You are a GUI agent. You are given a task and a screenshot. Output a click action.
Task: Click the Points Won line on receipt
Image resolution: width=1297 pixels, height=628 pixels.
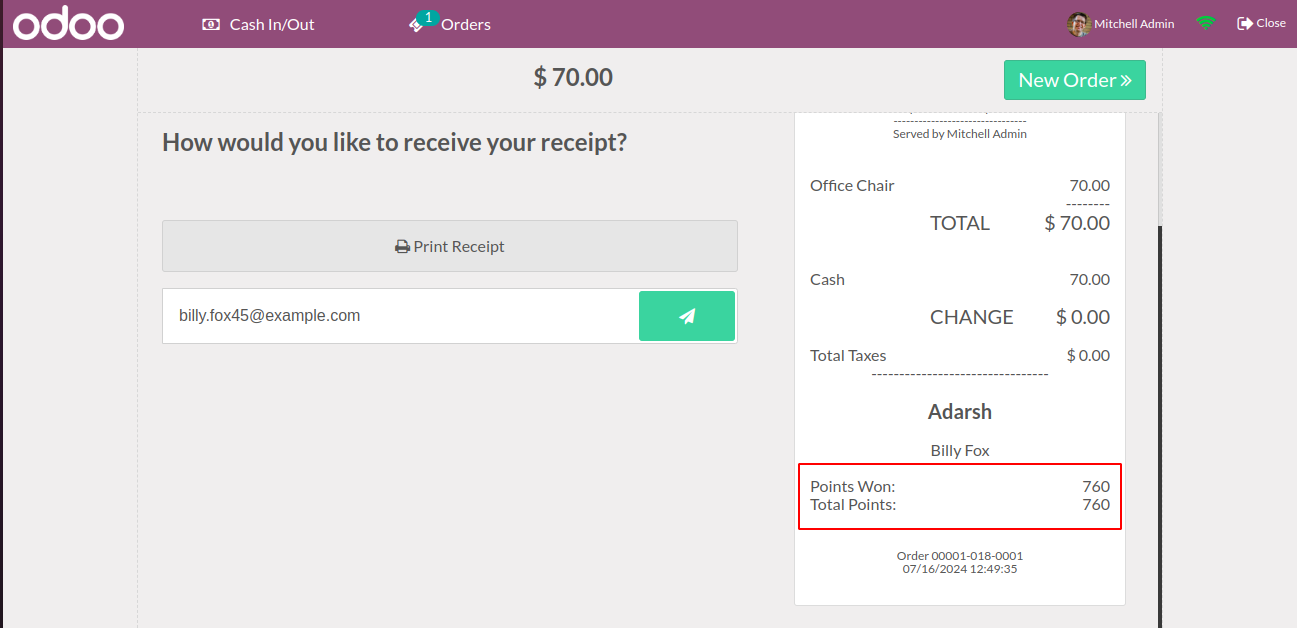click(x=960, y=487)
